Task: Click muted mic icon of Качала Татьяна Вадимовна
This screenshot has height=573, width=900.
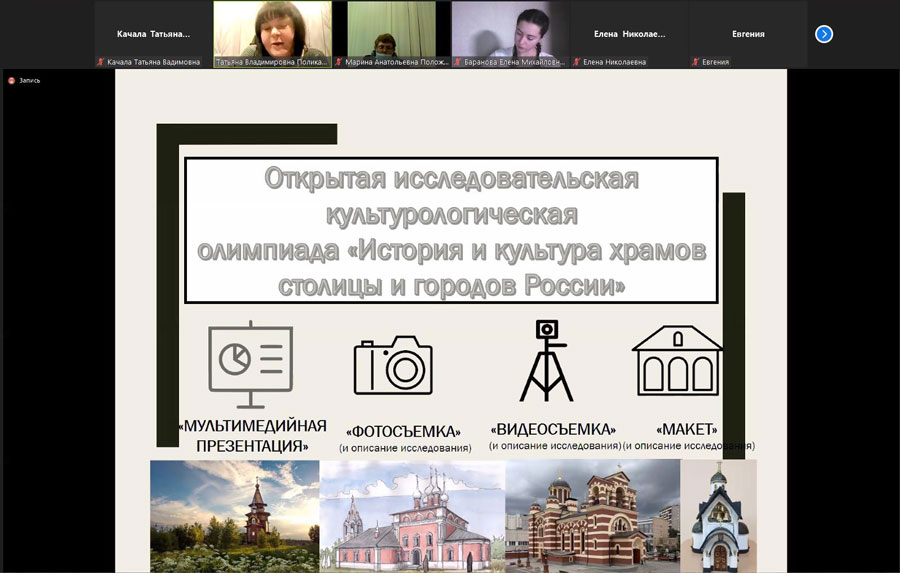Action: coord(101,62)
